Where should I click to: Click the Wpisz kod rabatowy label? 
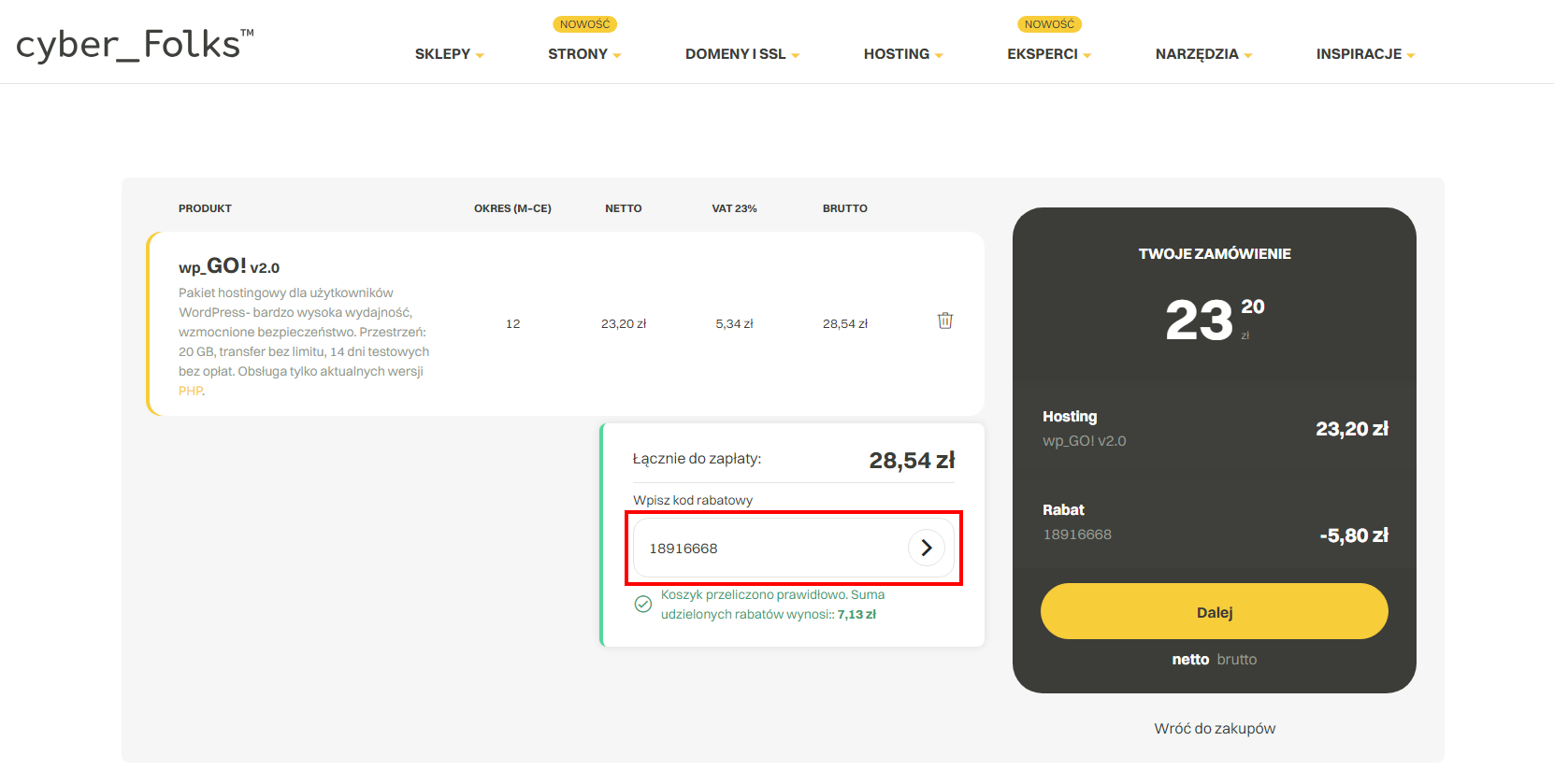pos(693,500)
